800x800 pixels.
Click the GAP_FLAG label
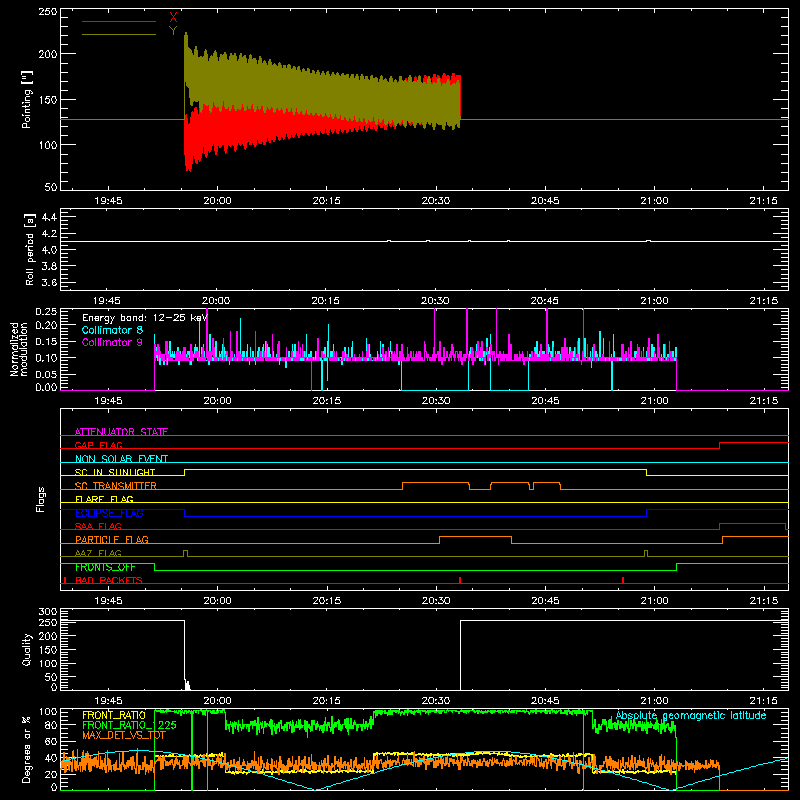click(98, 445)
